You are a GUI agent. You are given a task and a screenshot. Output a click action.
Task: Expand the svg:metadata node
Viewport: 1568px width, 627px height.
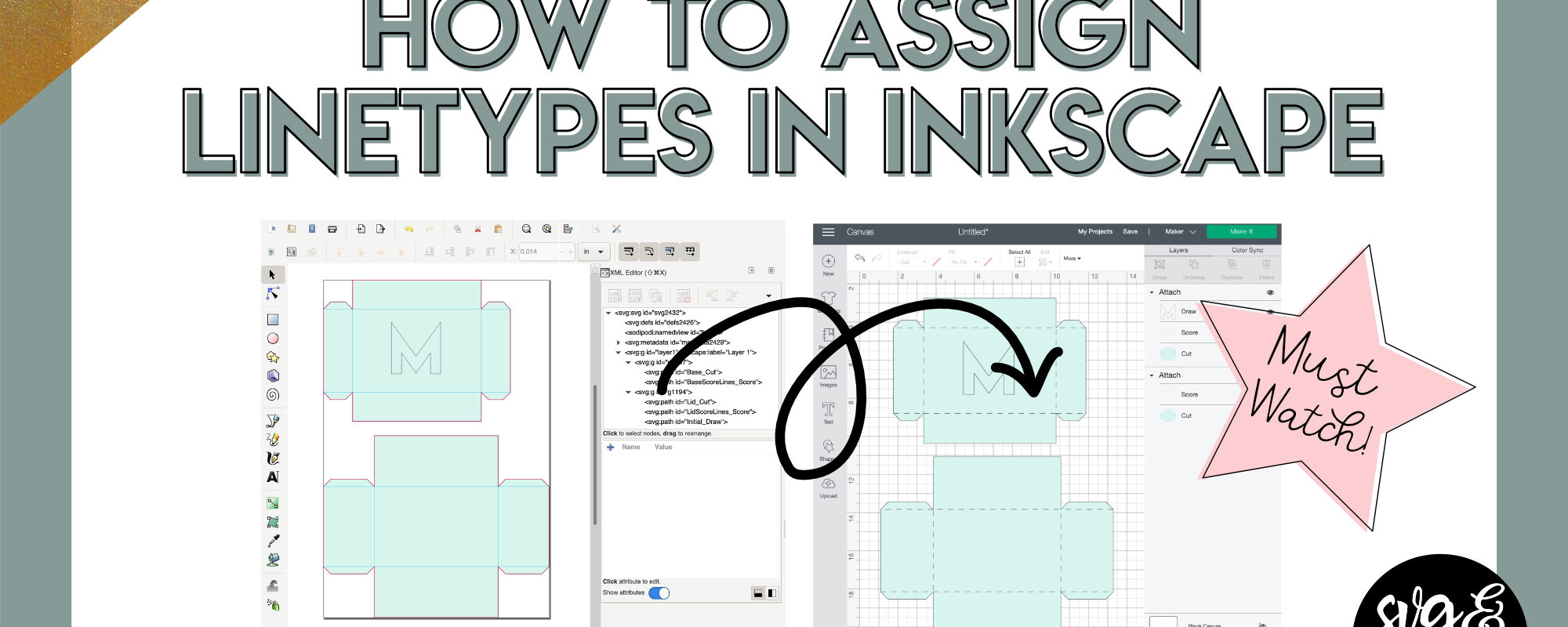click(x=618, y=342)
